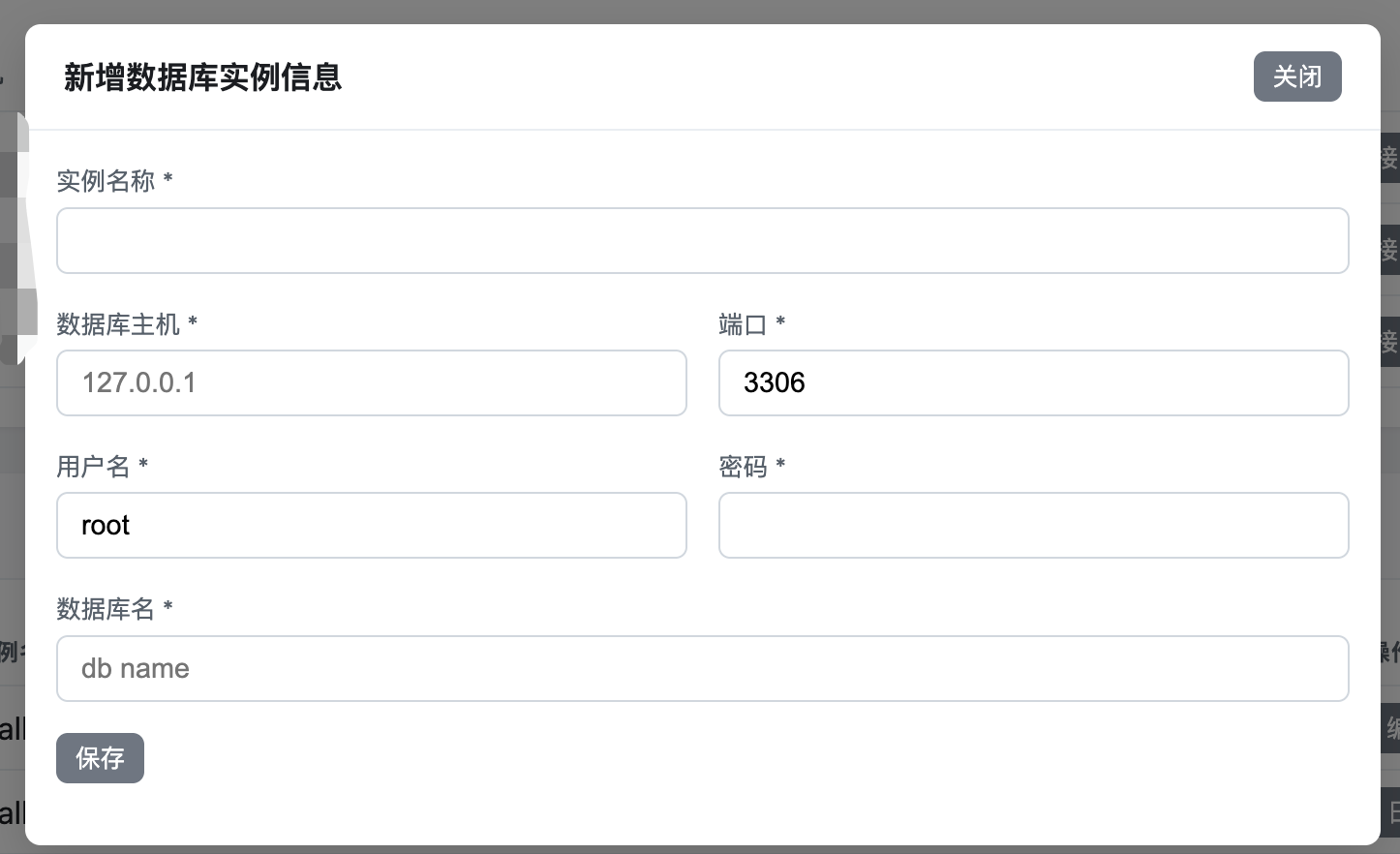The image size is (1400, 854).
Task: Click the second partially hidden 接 button at right edge
Action: (x=1390, y=250)
